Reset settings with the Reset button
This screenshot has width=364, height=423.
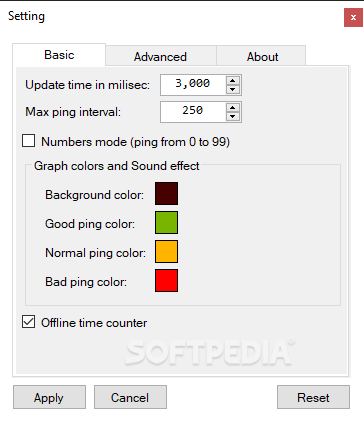tap(313, 397)
